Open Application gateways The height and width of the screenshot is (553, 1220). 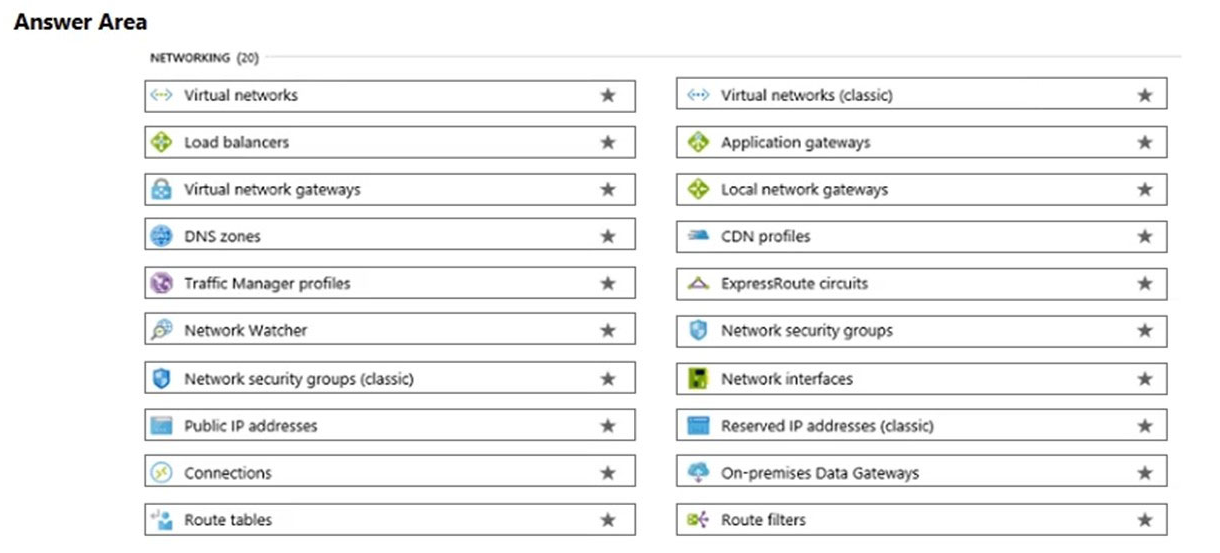click(921, 143)
